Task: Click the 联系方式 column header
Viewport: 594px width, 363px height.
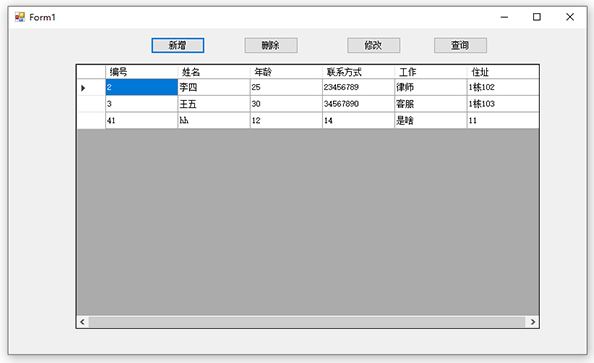Action: pyautogui.click(x=358, y=72)
